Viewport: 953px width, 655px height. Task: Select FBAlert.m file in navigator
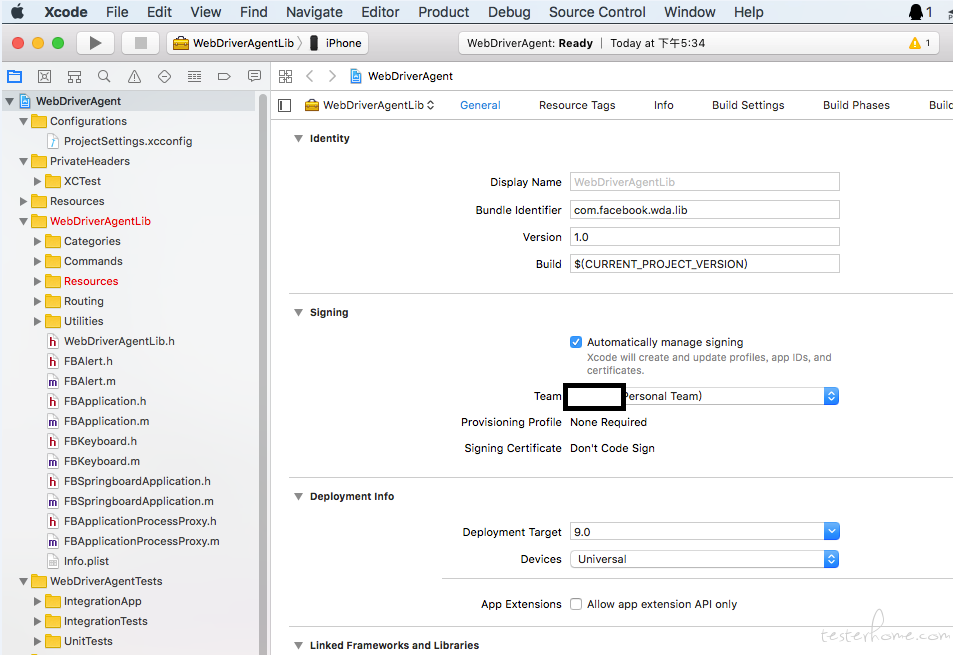(x=89, y=381)
